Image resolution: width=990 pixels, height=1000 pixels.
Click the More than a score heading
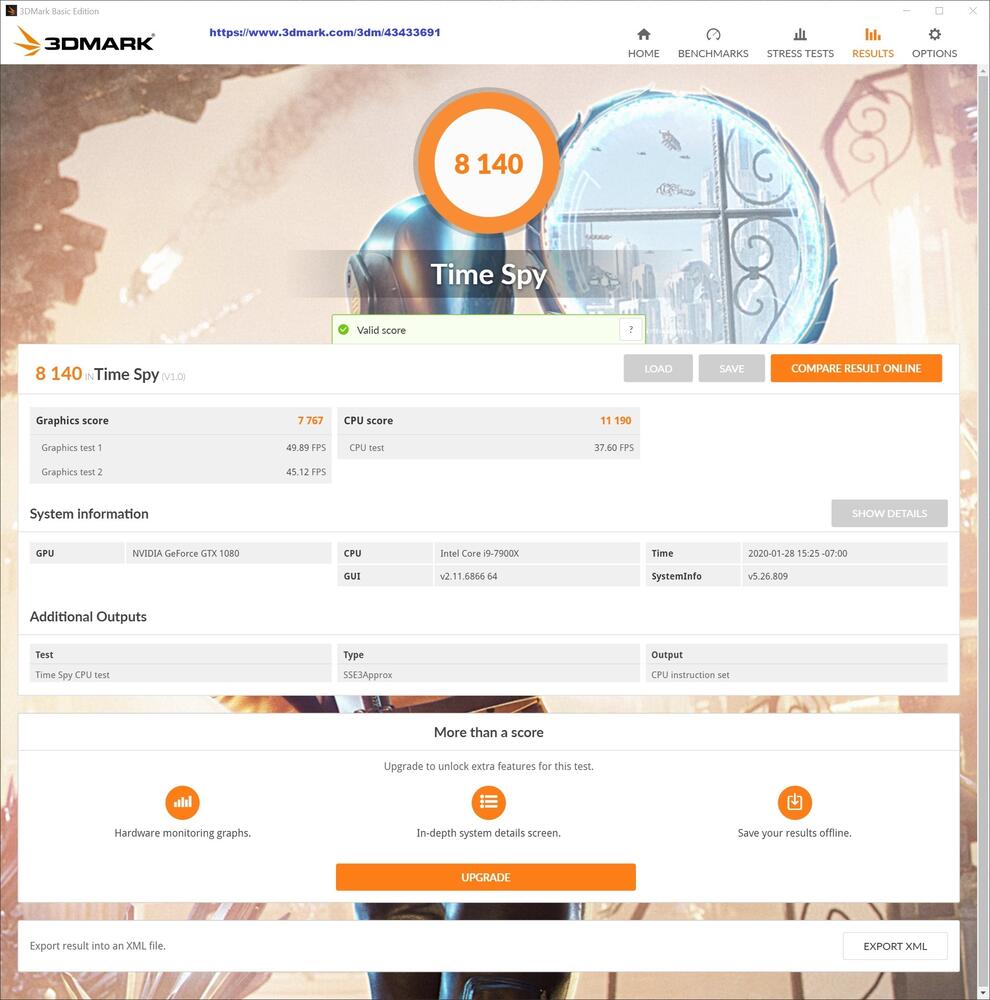[489, 732]
